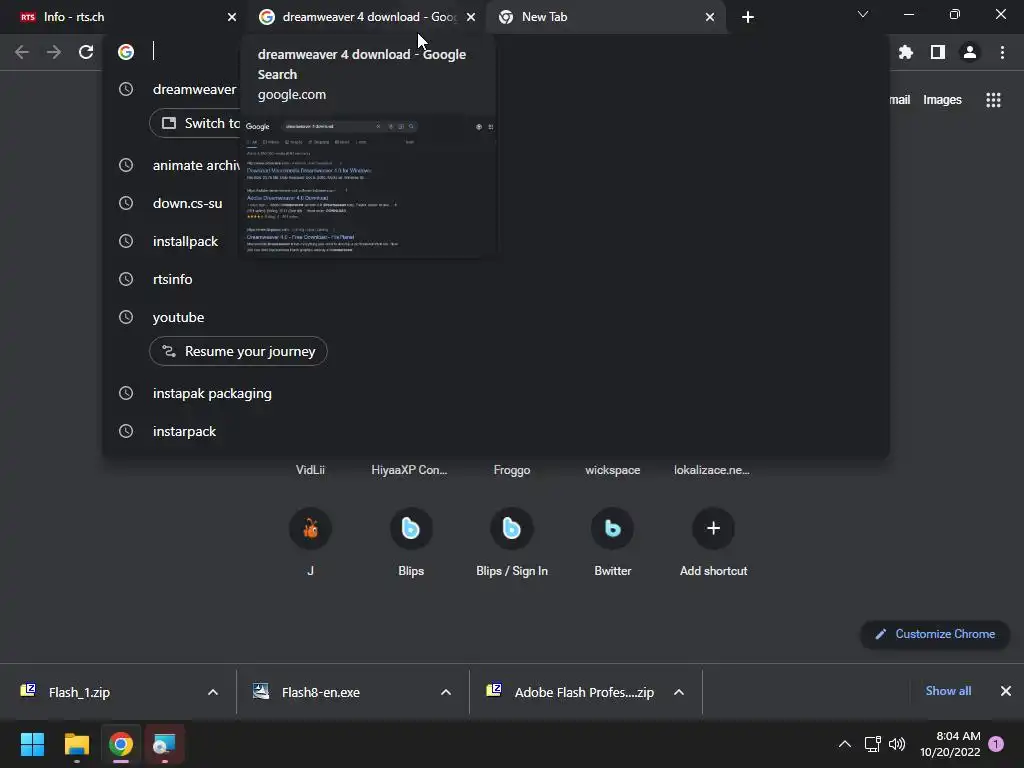1024x768 pixels.
Task: Open the volume tray icon
Action: pos(897,744)
